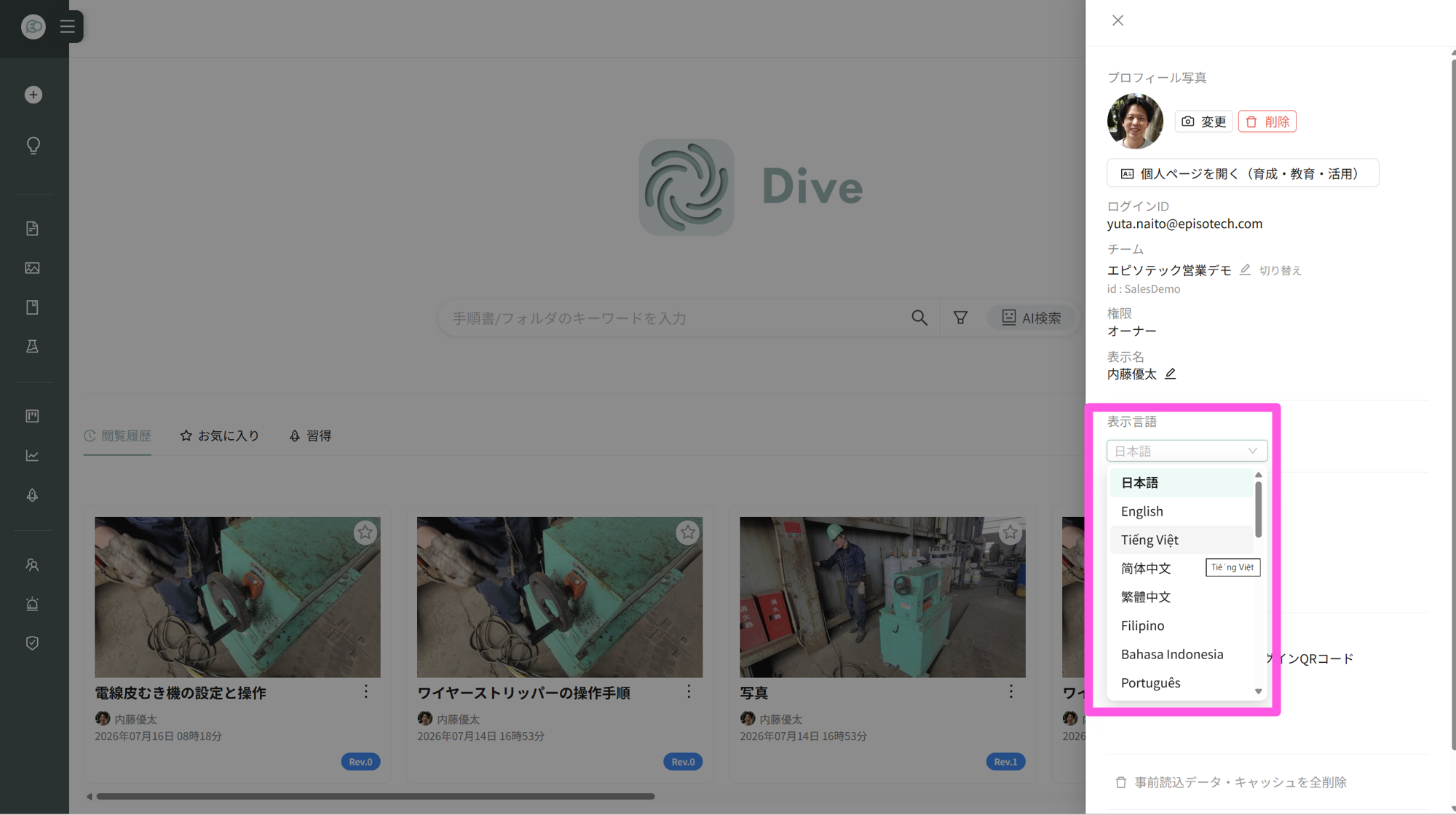Select Filipino from language list

(x=1182, y=626)
